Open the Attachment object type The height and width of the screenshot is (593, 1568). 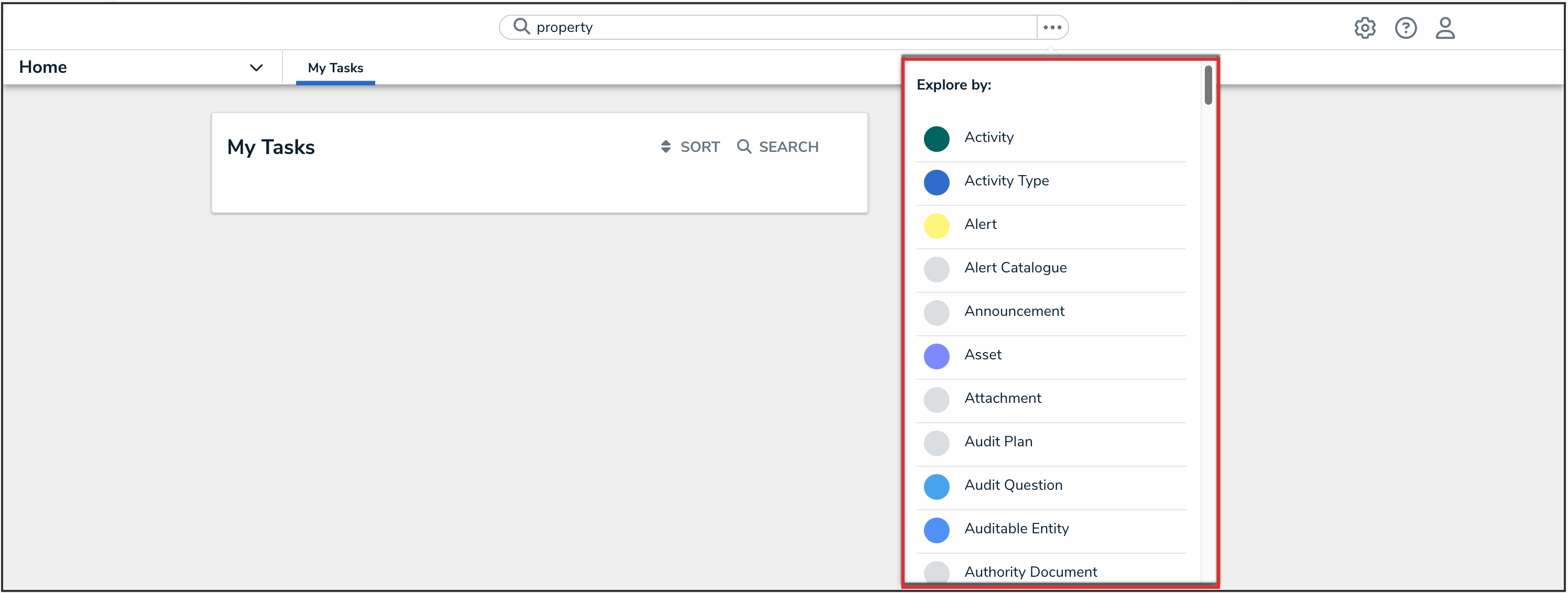(x=1003, y=398)
